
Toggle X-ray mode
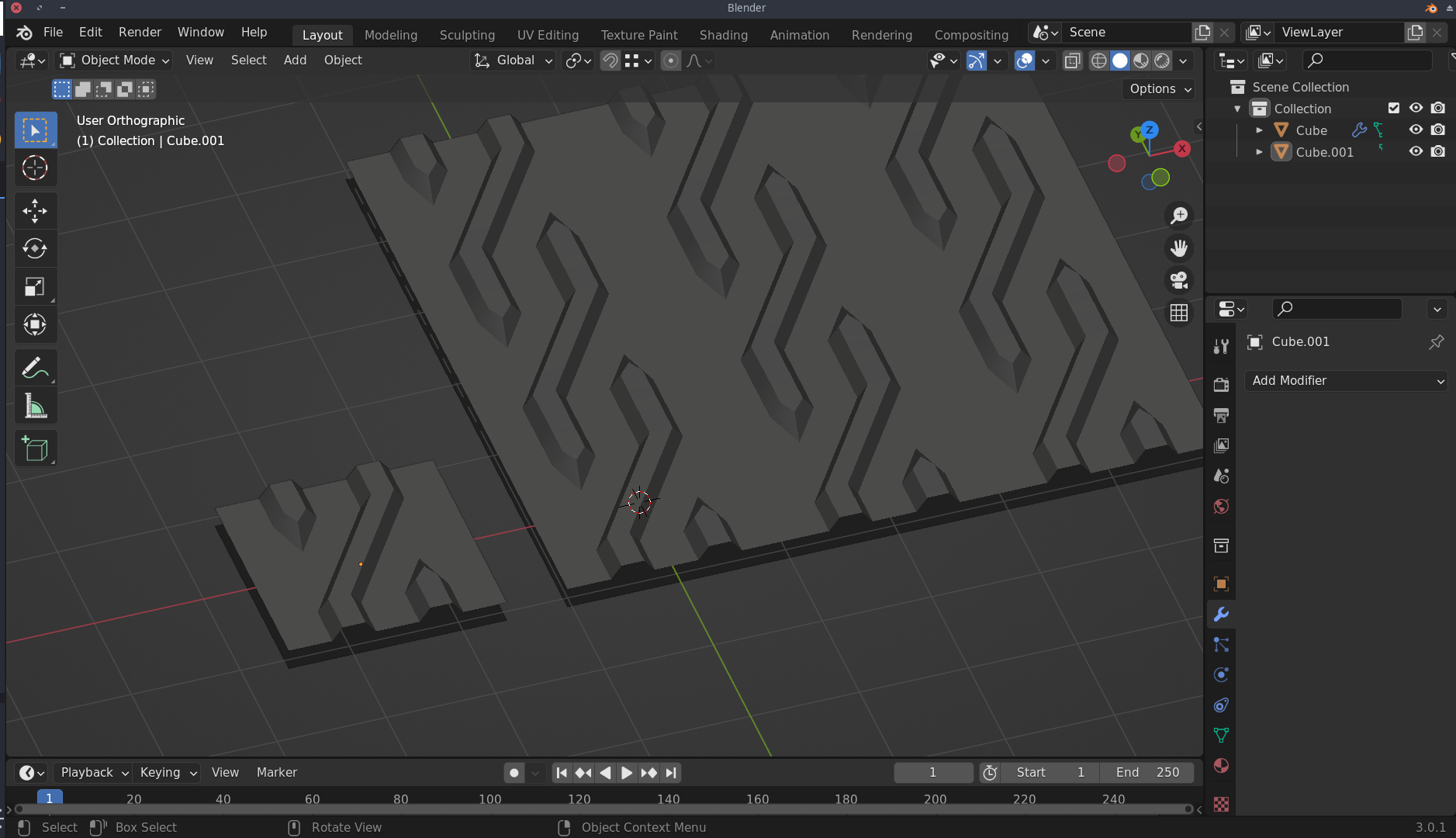click(x=1073, y=61)
